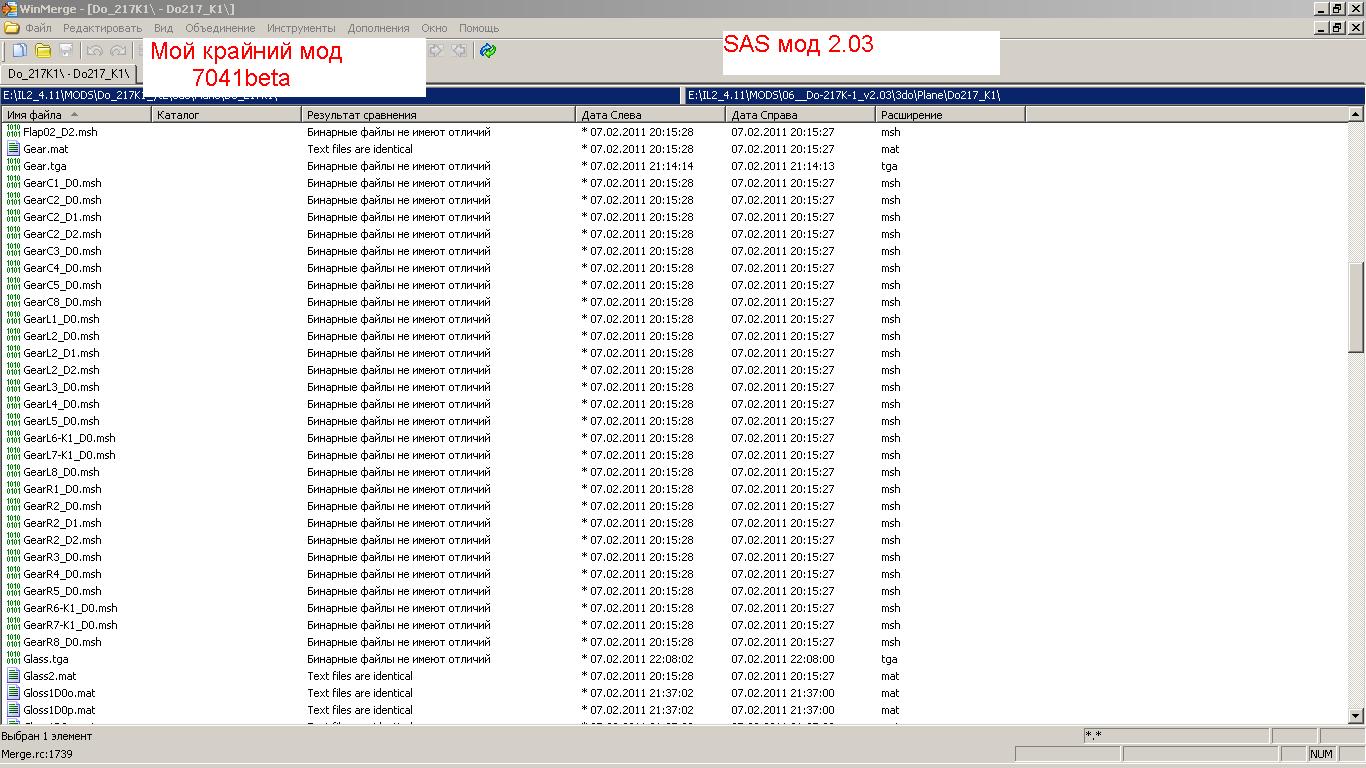Click the right folder path header bar
This screenshot has height=768, width=1366.
(1024, 95)
